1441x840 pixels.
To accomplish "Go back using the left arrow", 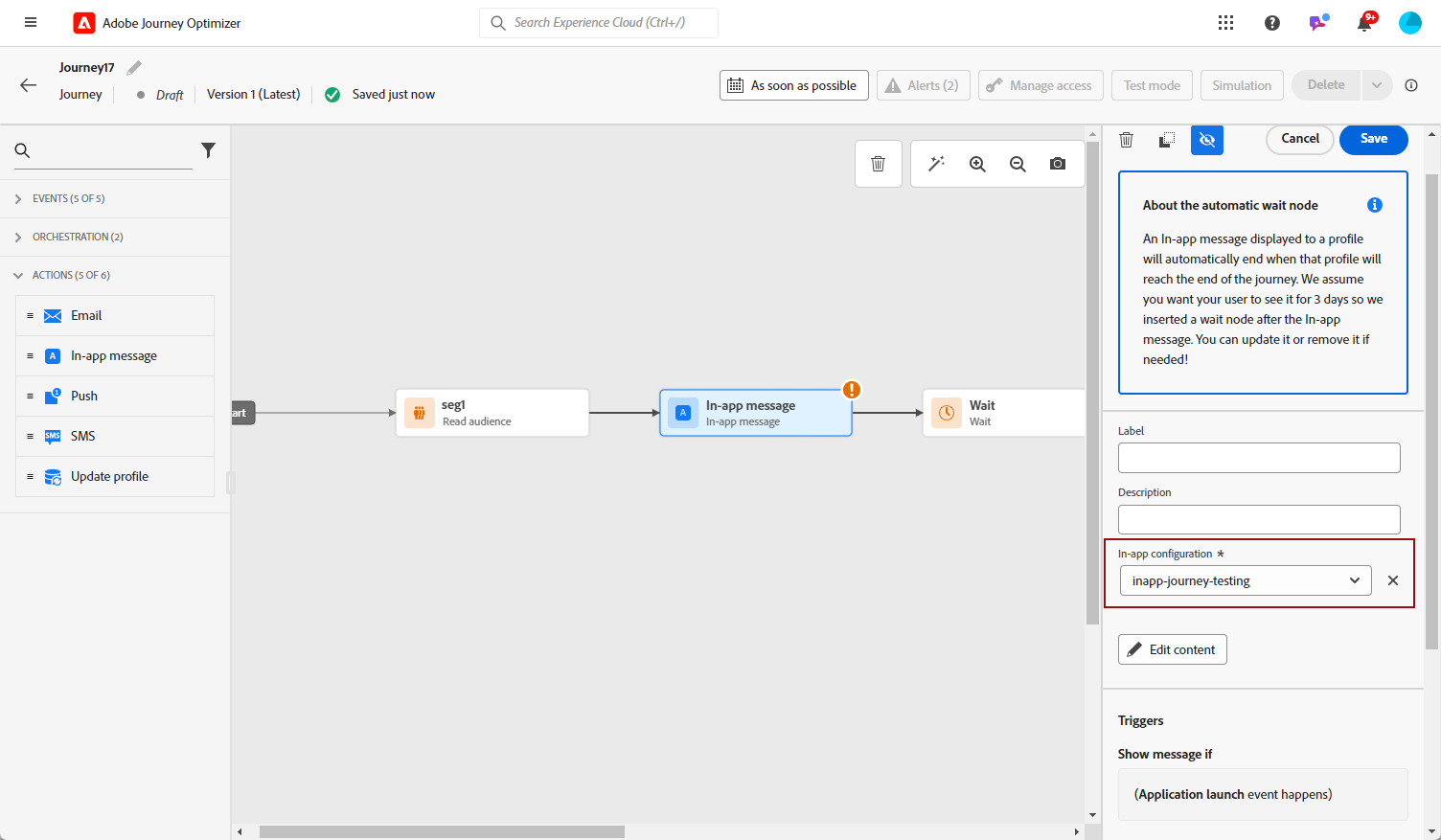I will [x=29, y=85].
